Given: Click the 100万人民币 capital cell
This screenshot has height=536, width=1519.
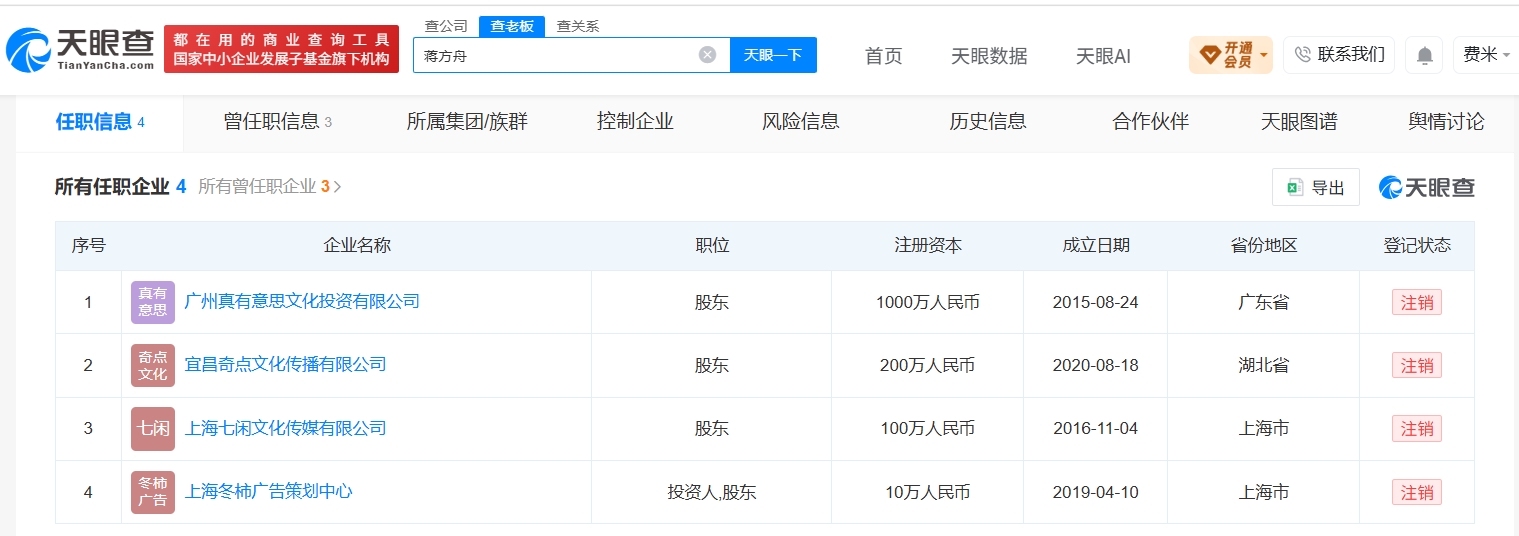Looking at the screenshot, I should 927,429.
